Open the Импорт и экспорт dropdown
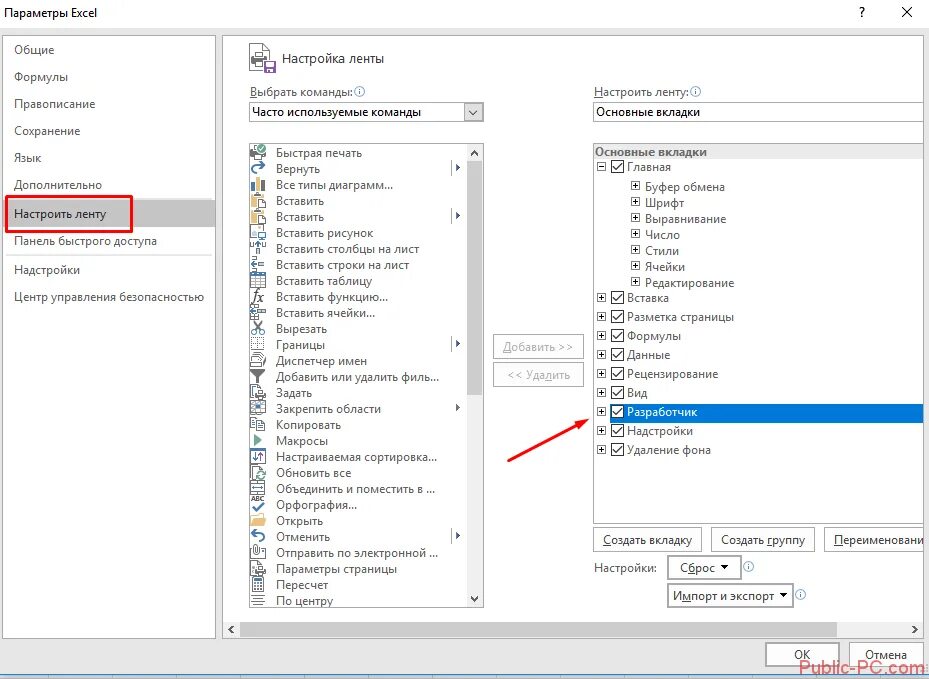 729,595
